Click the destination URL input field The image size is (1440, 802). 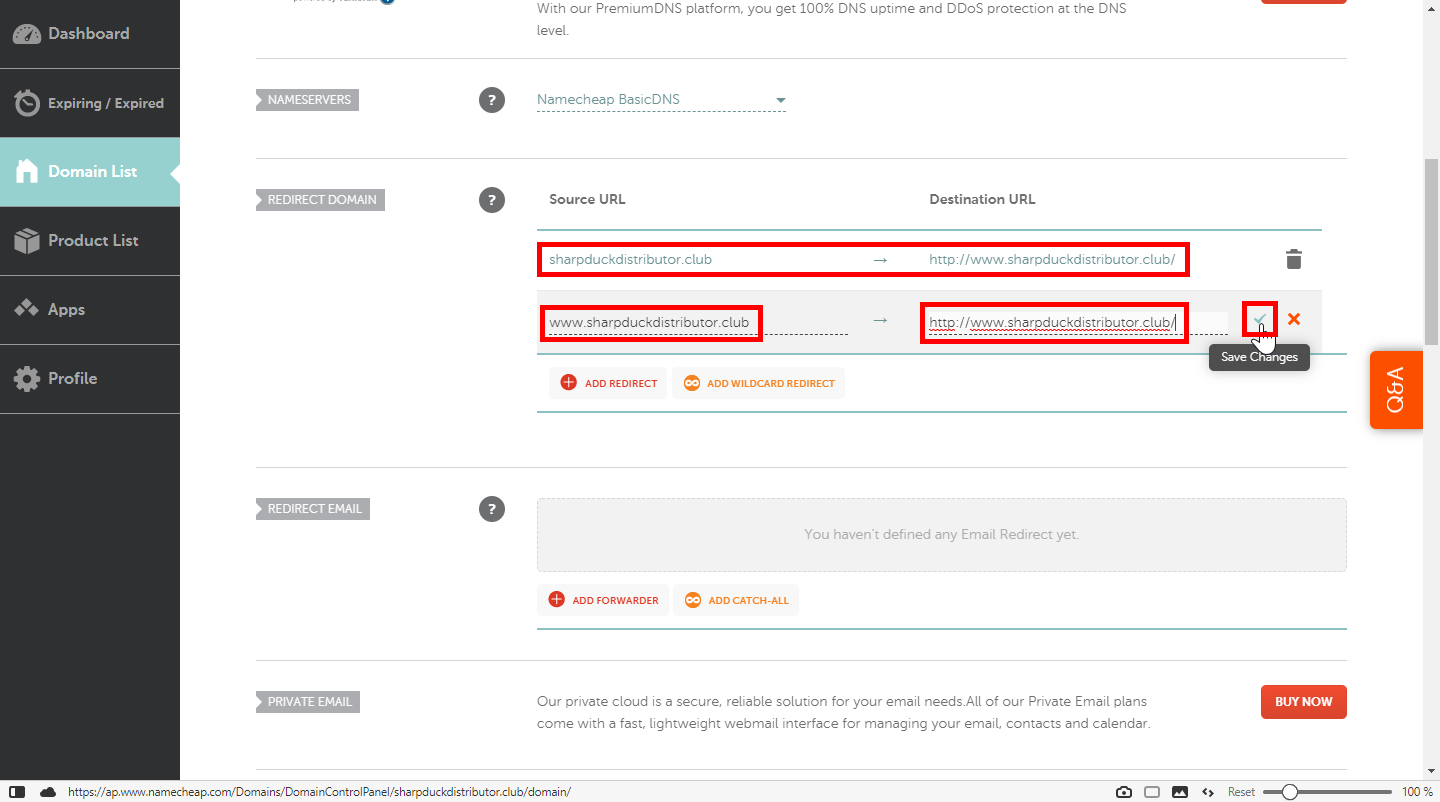coord(1078,322)
